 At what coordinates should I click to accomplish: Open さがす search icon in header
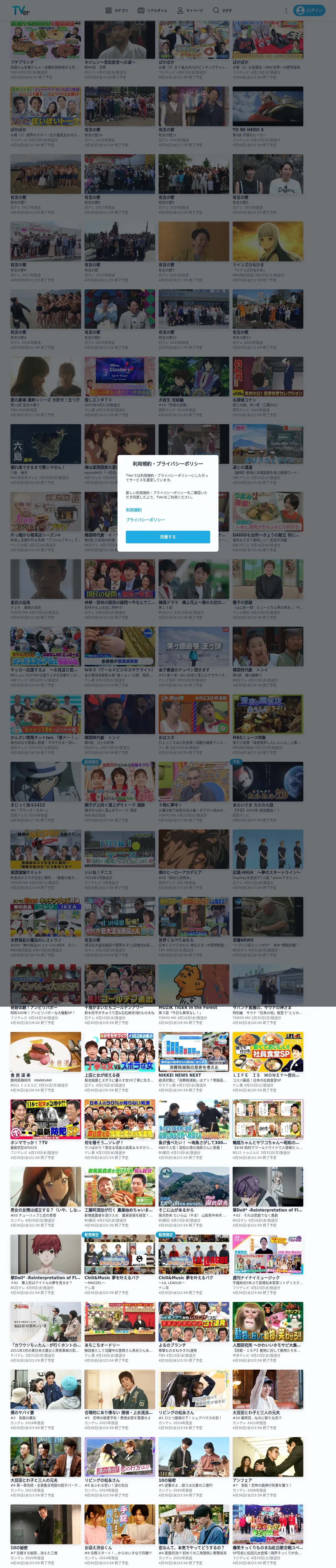[x=223, y=10]
